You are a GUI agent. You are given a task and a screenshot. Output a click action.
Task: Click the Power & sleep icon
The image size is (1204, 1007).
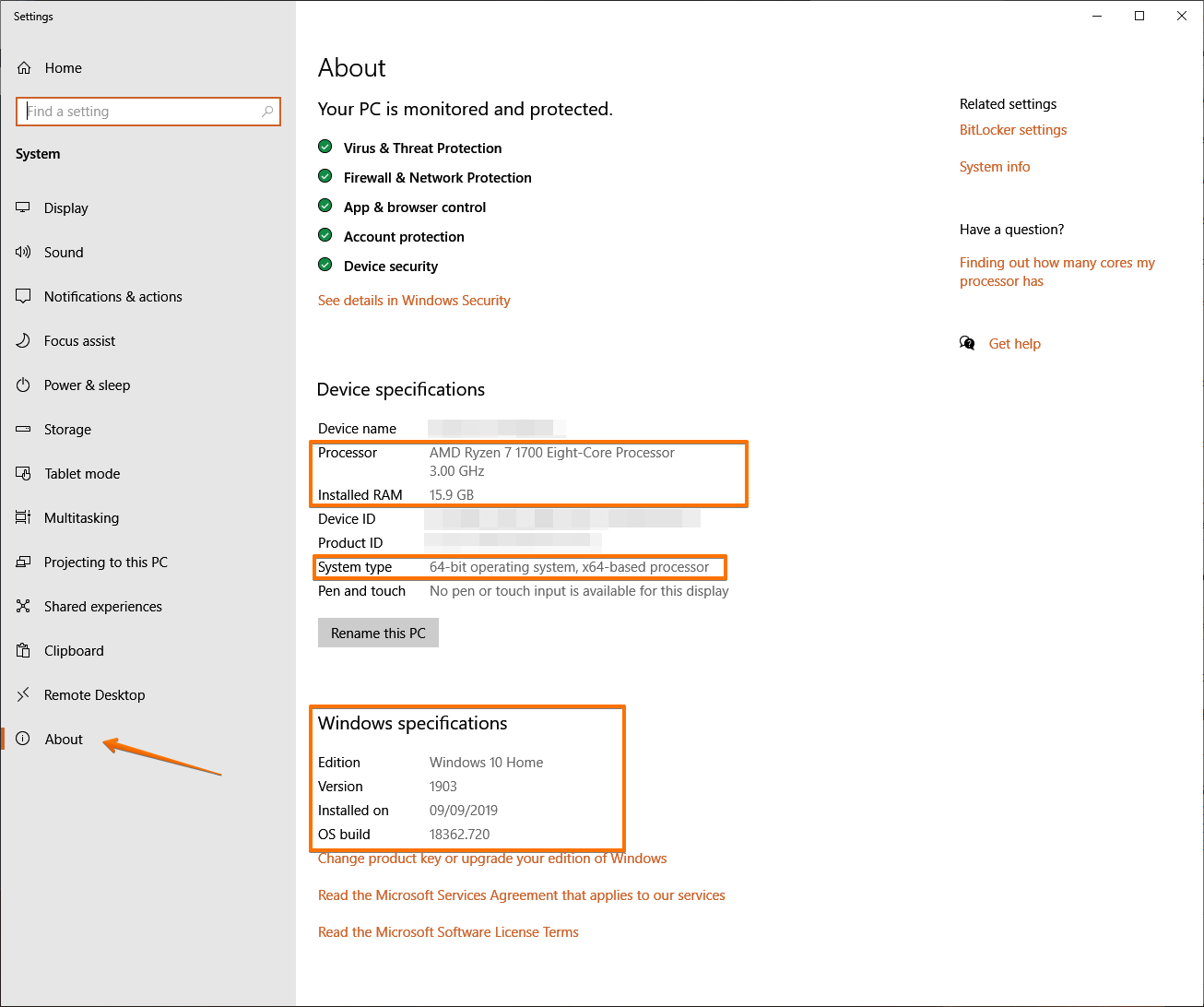(23, 385)
